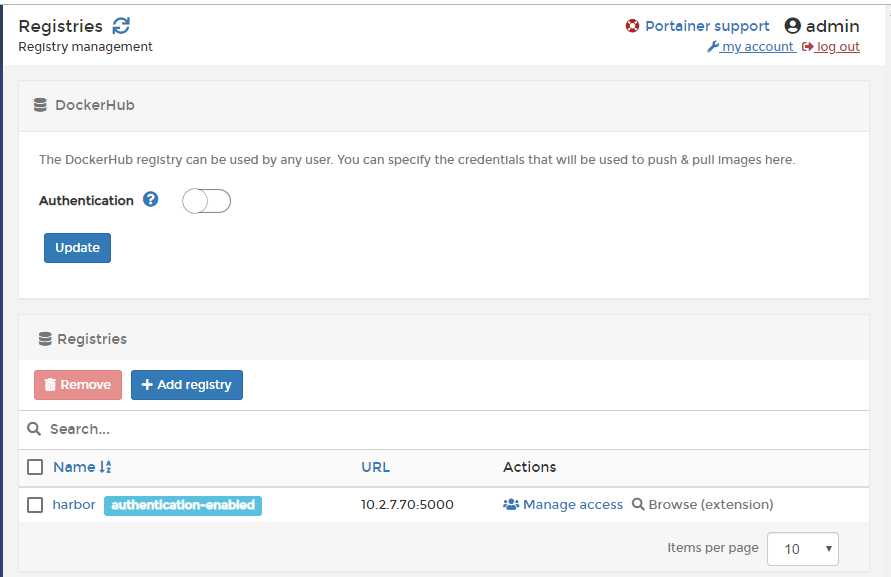This screenshot has height=577, width=891.
Task: Open the harbor registry link
Action: pos(74,504)
